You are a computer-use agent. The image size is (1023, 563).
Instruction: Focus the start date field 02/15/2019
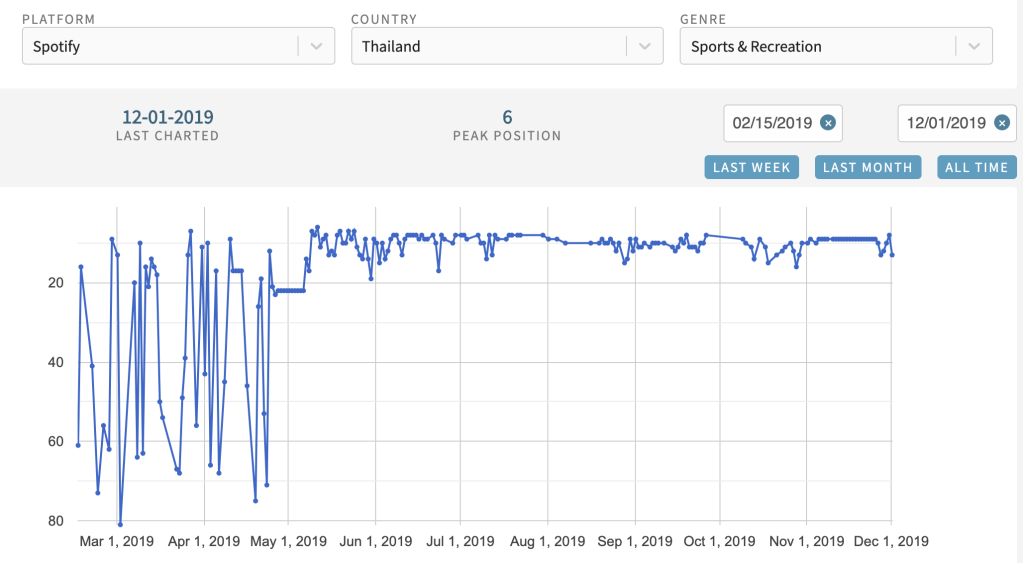click(x=772, y=123)
